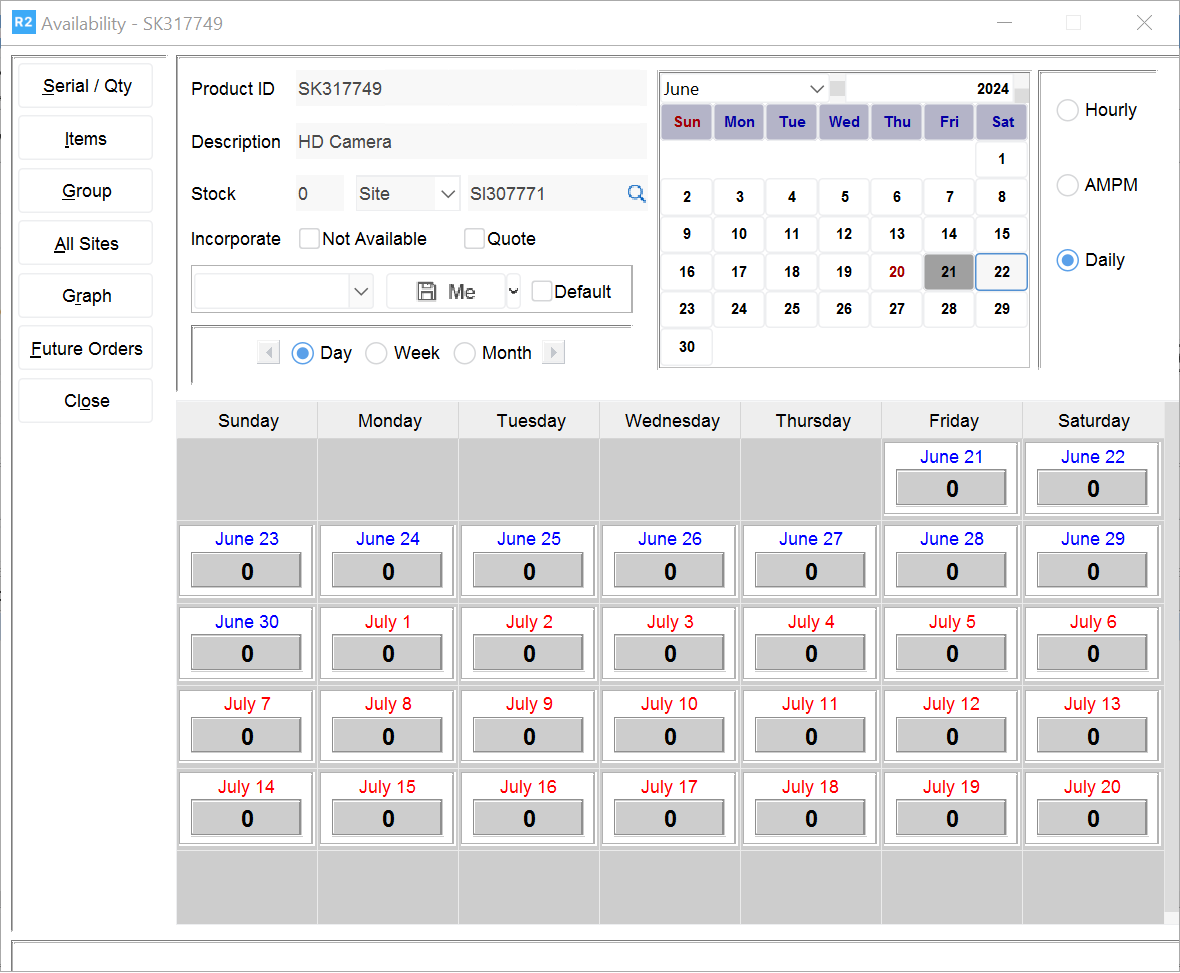The width and height of the screenshot is (1180, 973).
Task: Click the R2 application logo in title bar
Action: [x=23, y=23]
